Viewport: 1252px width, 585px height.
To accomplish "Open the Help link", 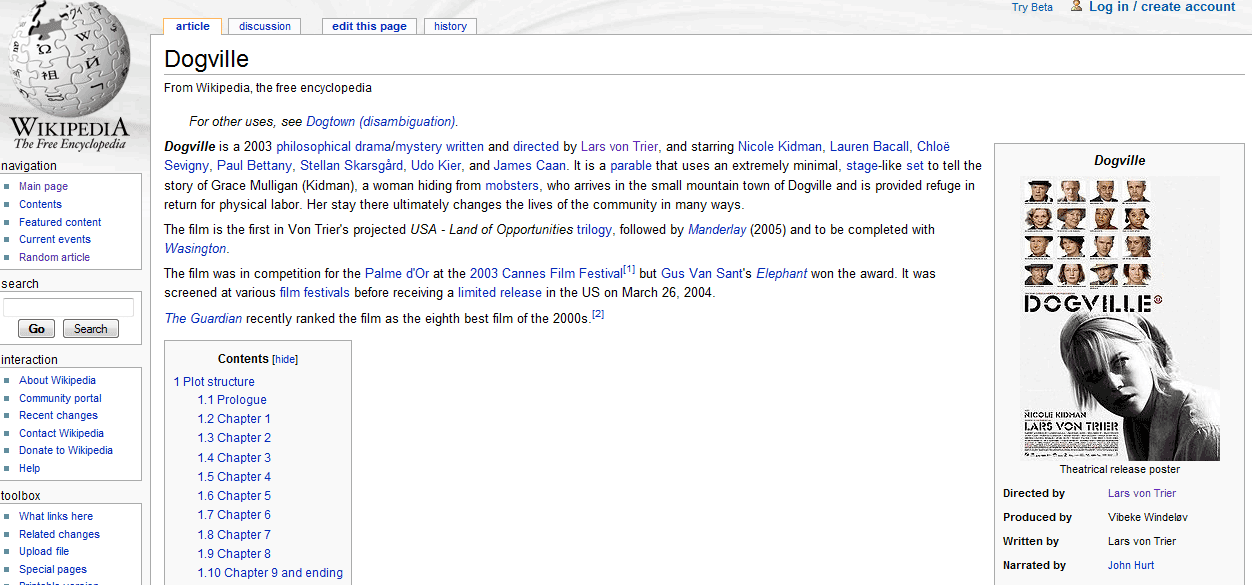I will pyautogui.click(x=30, y=468).
